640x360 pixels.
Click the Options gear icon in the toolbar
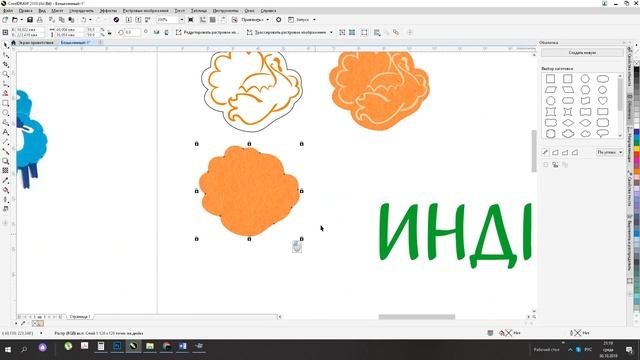279,20
